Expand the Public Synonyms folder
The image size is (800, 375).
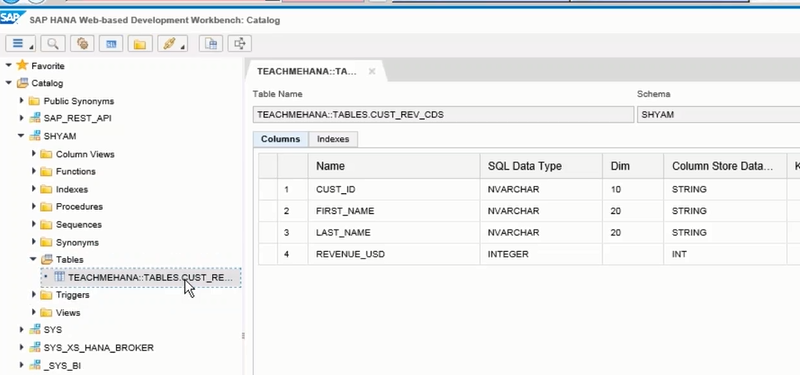pos(21,101)
